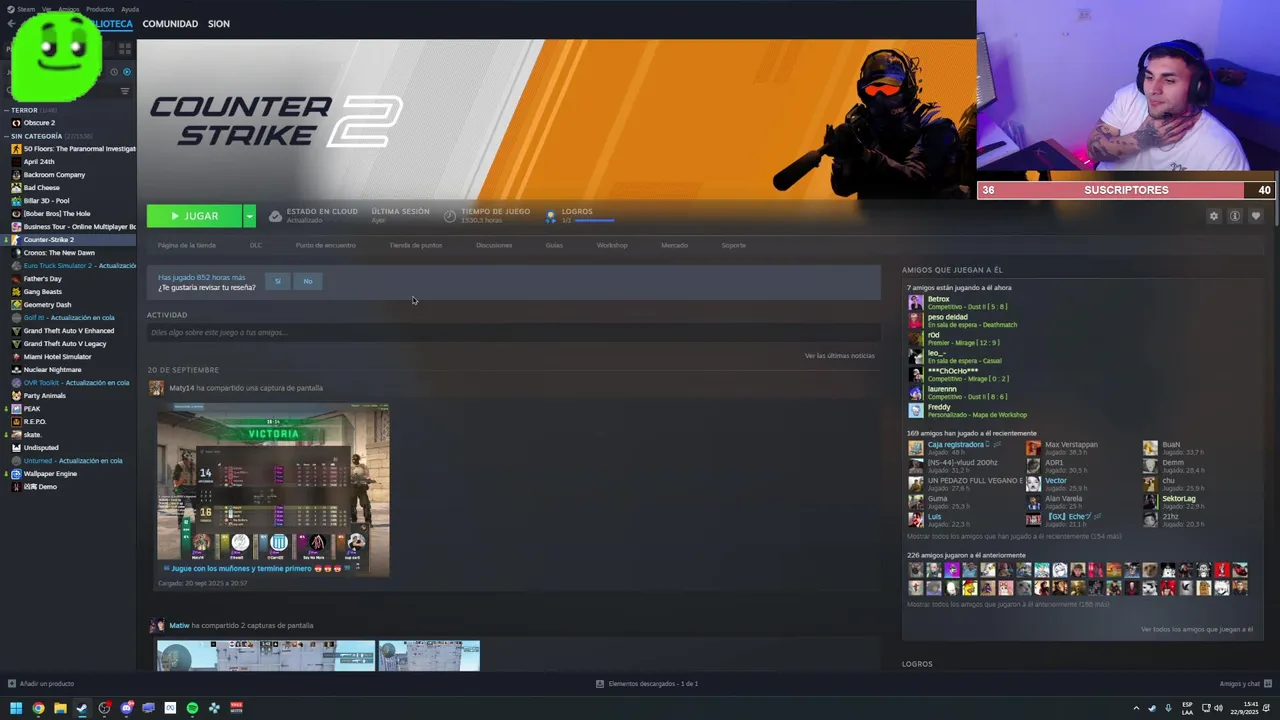Open friend Betrox's profile
The image size is (1280, 720).
pos(938,299)
